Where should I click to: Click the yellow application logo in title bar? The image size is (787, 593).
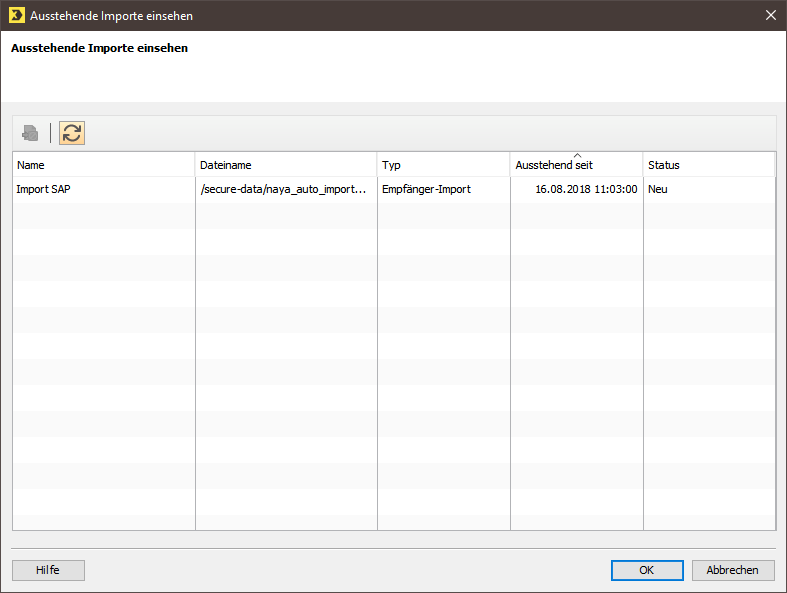17,16
